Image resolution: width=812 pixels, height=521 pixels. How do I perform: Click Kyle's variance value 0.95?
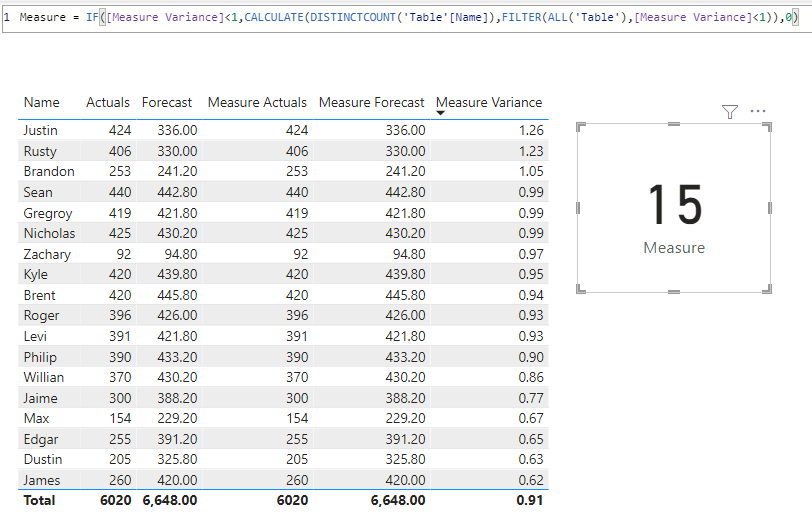coord(531,274)
